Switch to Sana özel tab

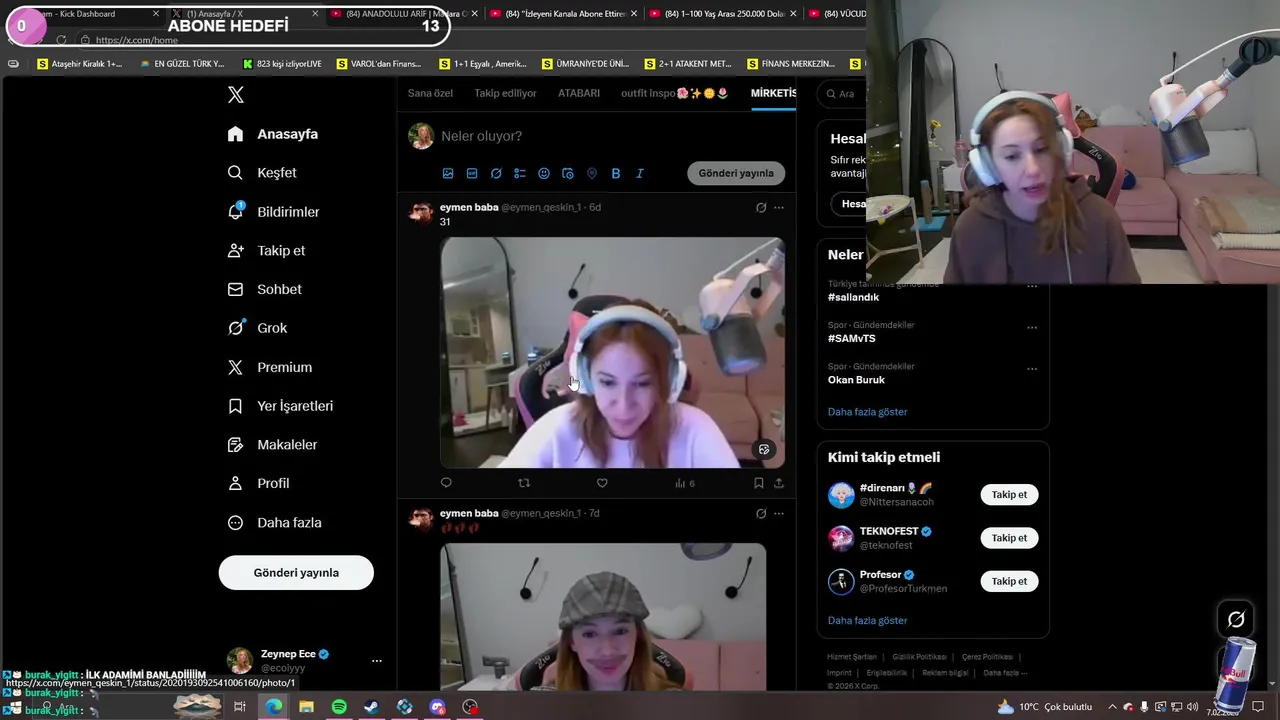pyautogui.click(x=430, y=93)
